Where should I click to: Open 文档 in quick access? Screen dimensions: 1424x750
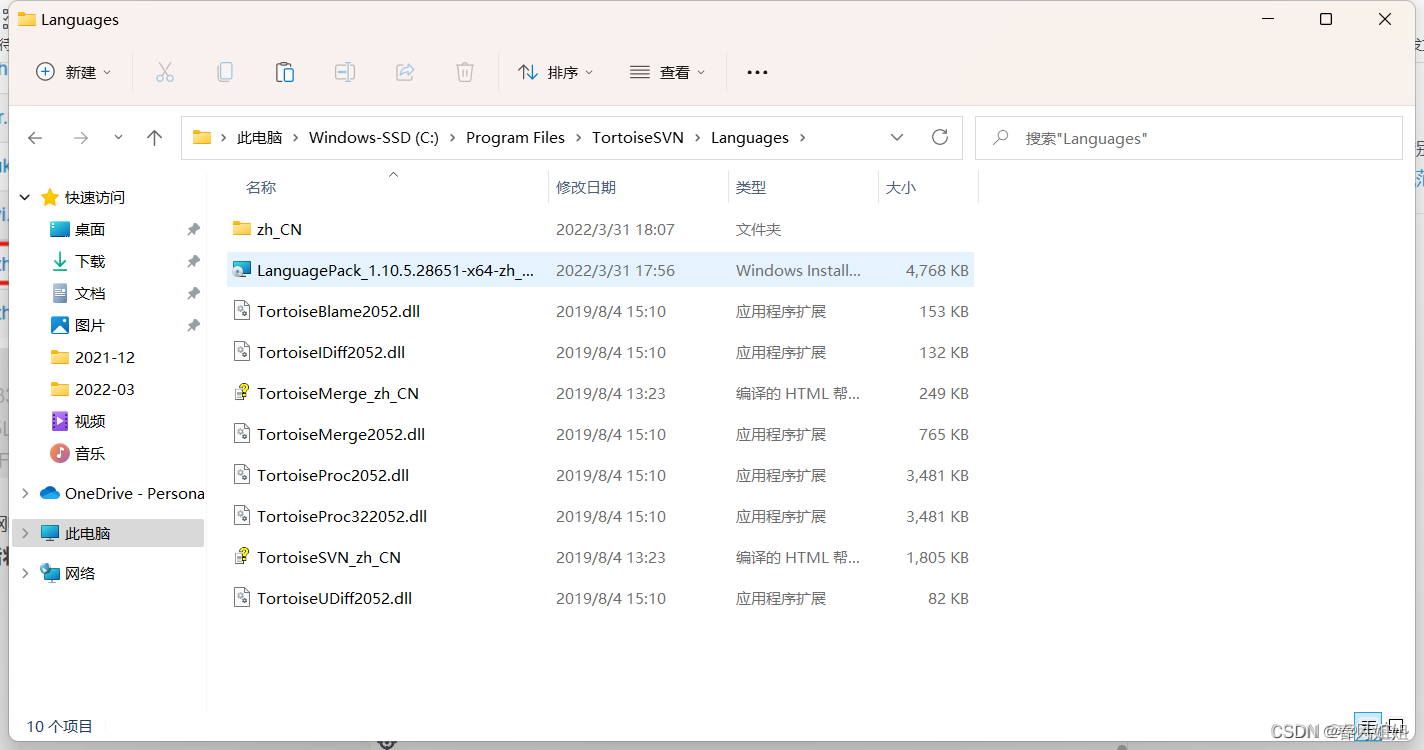coord(90,293)
